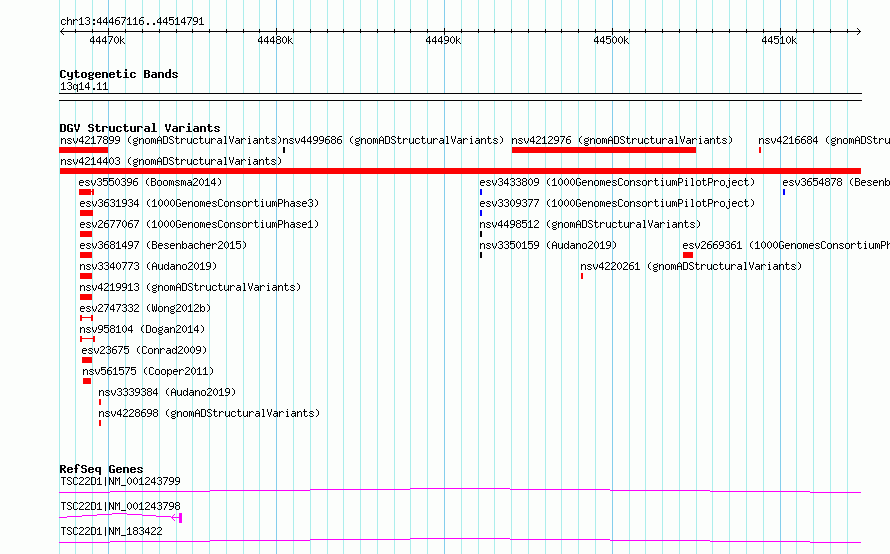The height and width of the screenshot is (554, 890).
Task: Select nsv4219913 gnomAD variant label
Action: (x=190, y=287)
